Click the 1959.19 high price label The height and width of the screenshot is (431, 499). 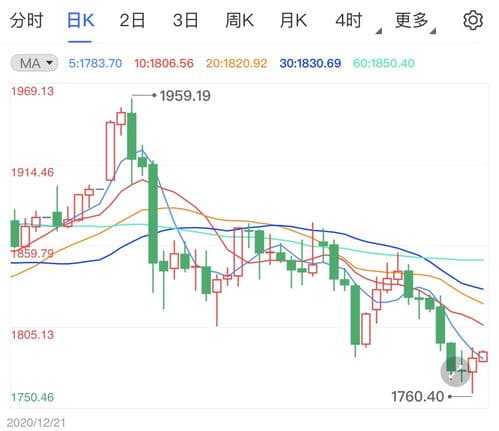pyautogui.click(x=185, y=96)
